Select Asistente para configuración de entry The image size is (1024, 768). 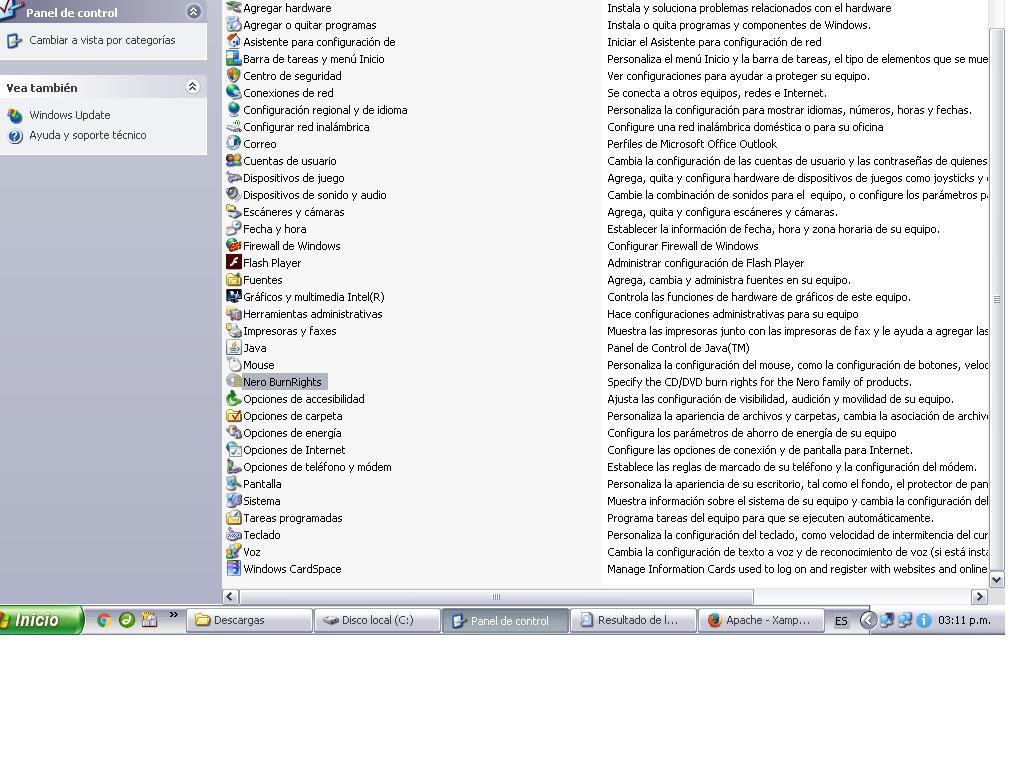coord(319,42)
